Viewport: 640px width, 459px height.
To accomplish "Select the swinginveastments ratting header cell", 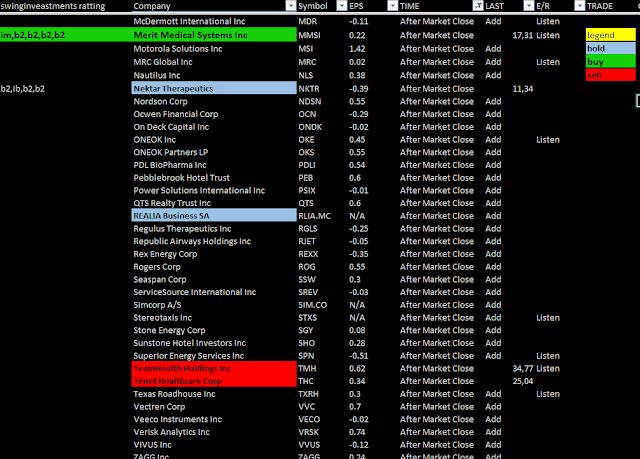I will tap(53, 6).
